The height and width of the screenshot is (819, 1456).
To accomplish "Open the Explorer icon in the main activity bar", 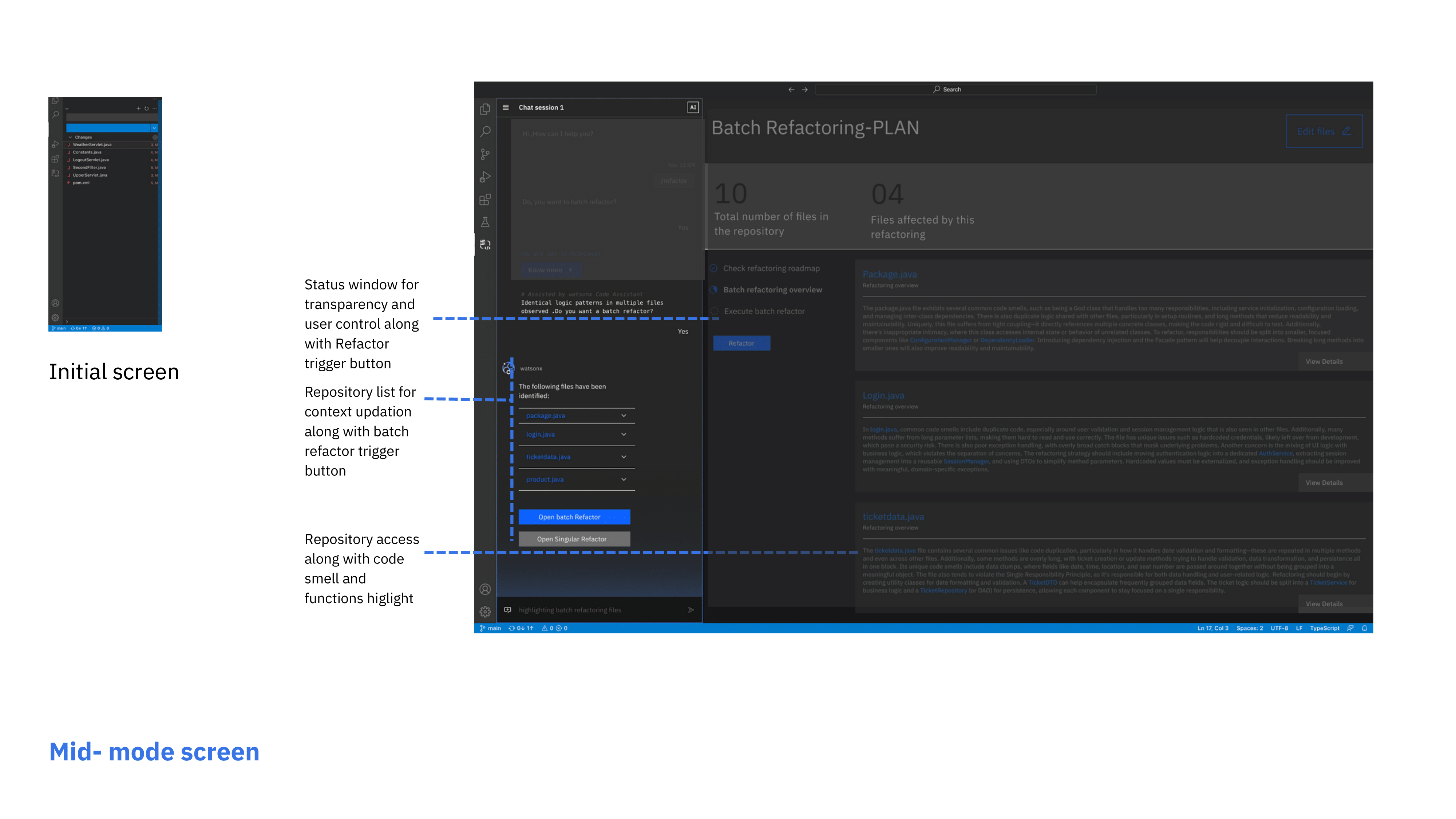I will 485,109.
